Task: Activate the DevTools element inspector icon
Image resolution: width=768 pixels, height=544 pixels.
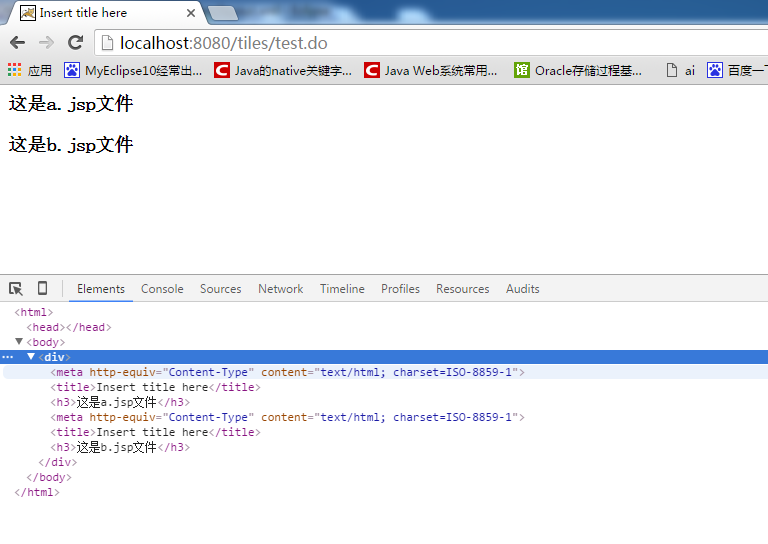Action: pyautogui.click(x=16, y=289)
